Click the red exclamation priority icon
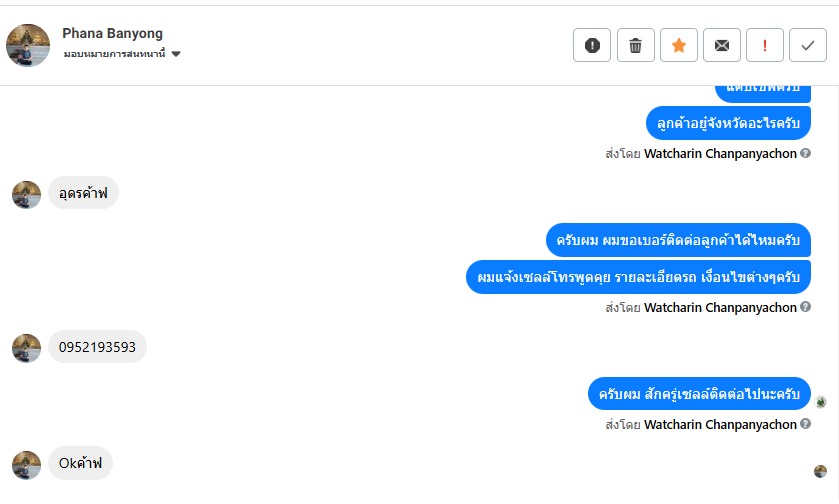Viewport: 839px width, 504px height. tap(765, 45)
